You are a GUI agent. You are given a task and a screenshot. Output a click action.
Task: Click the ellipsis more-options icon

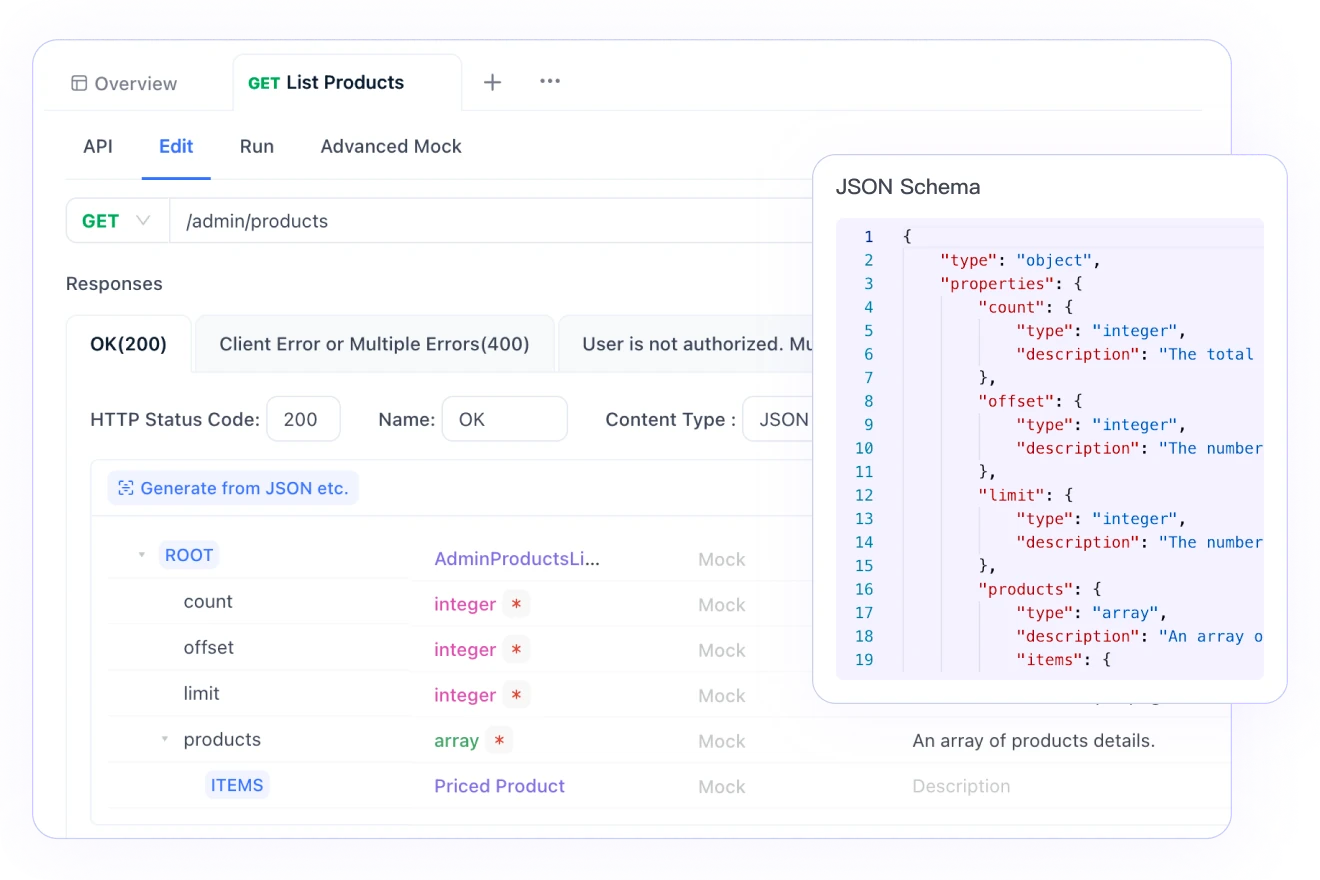(x=549, y=82)
